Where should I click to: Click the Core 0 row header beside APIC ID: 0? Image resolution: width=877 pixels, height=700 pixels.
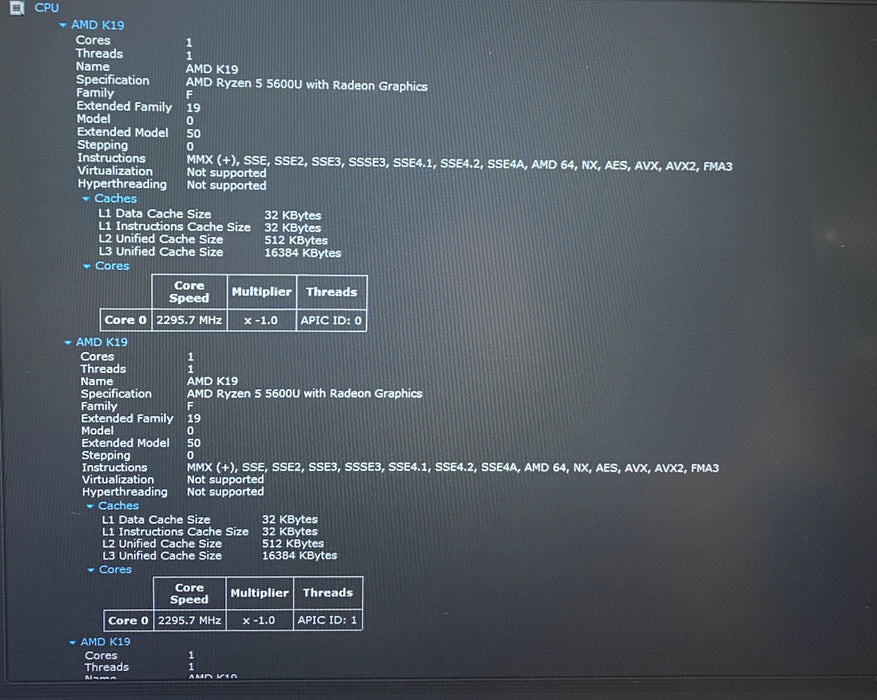coord(125,320)
